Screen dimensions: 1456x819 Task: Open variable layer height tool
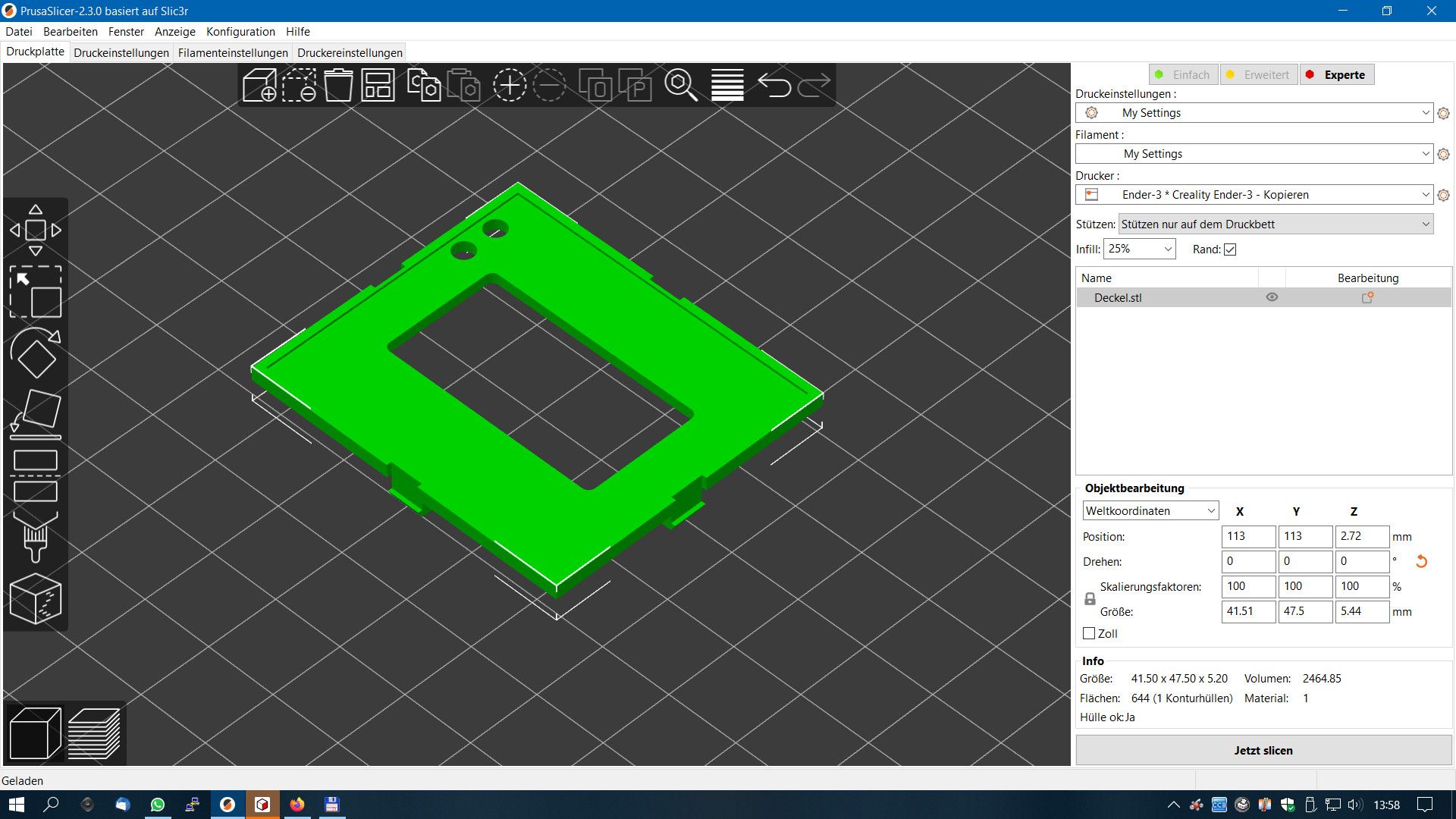(x=727, y=85)
